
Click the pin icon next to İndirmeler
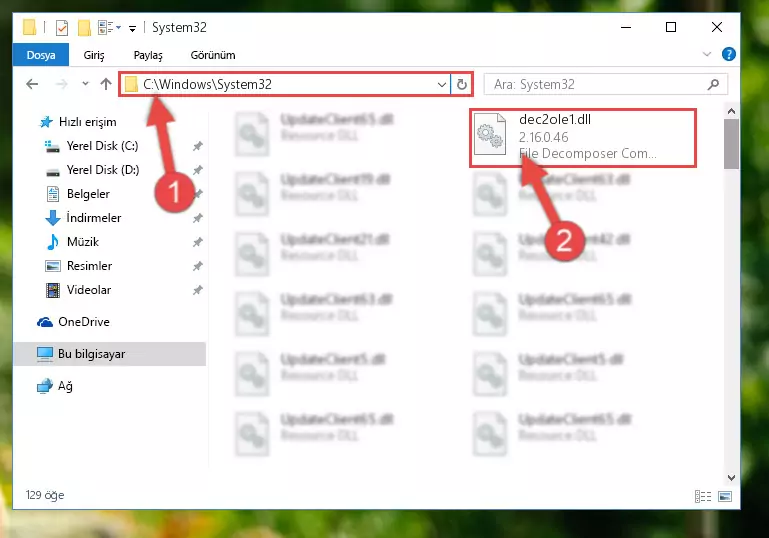click(197, 218)
